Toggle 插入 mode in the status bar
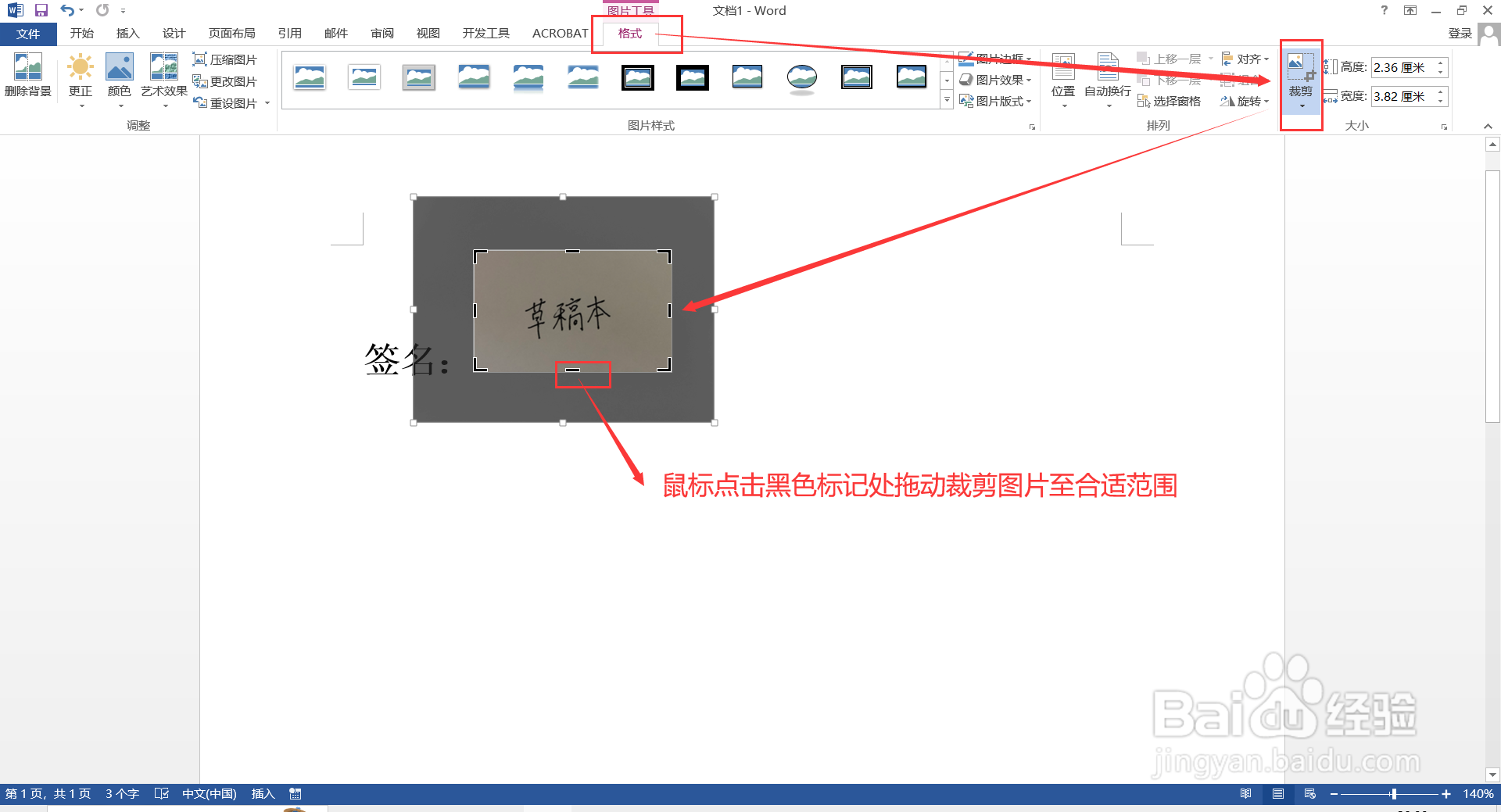Screen dimensions: 1501x812 (263, 793)
